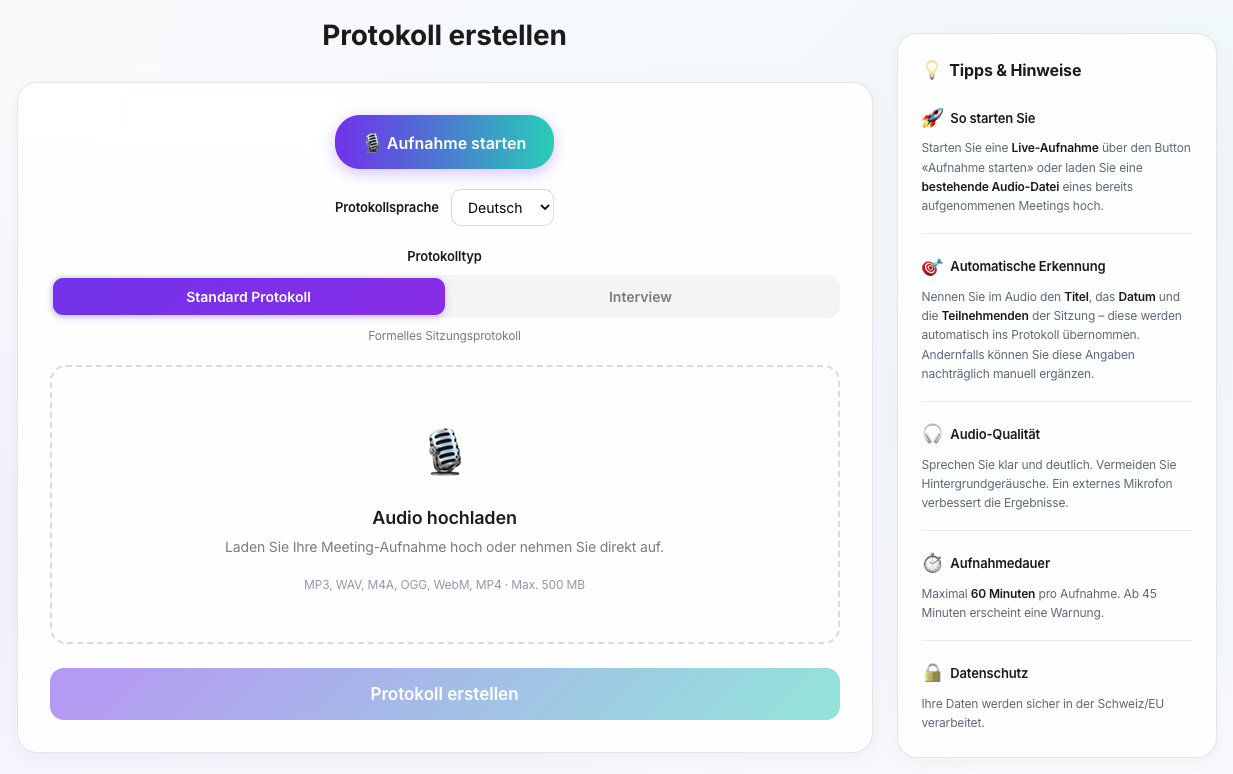Click the Formelles Sitzungsprotokoll description text

444,336
